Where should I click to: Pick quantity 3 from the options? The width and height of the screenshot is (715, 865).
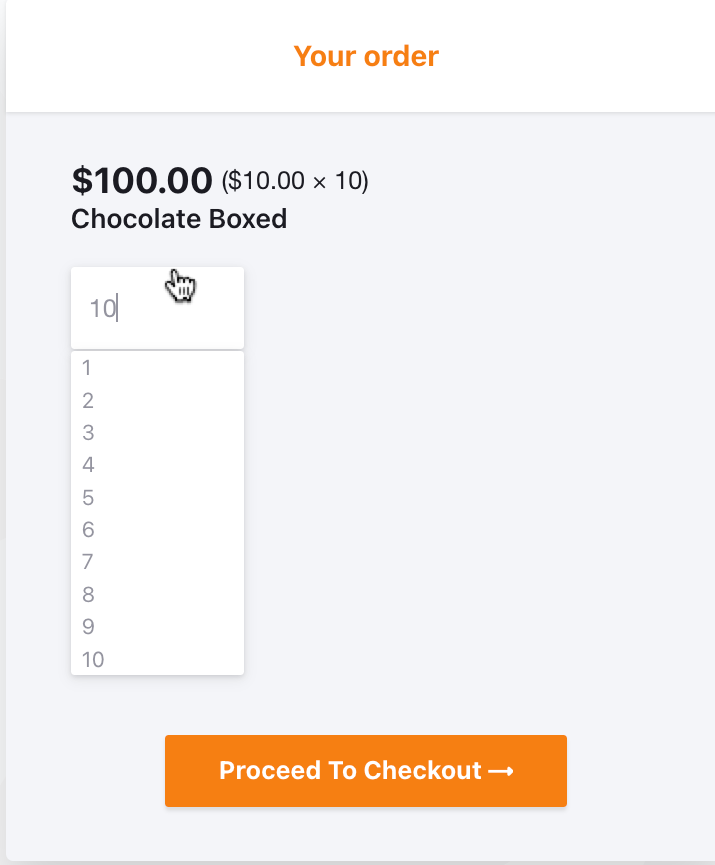(x=157, y=432)
